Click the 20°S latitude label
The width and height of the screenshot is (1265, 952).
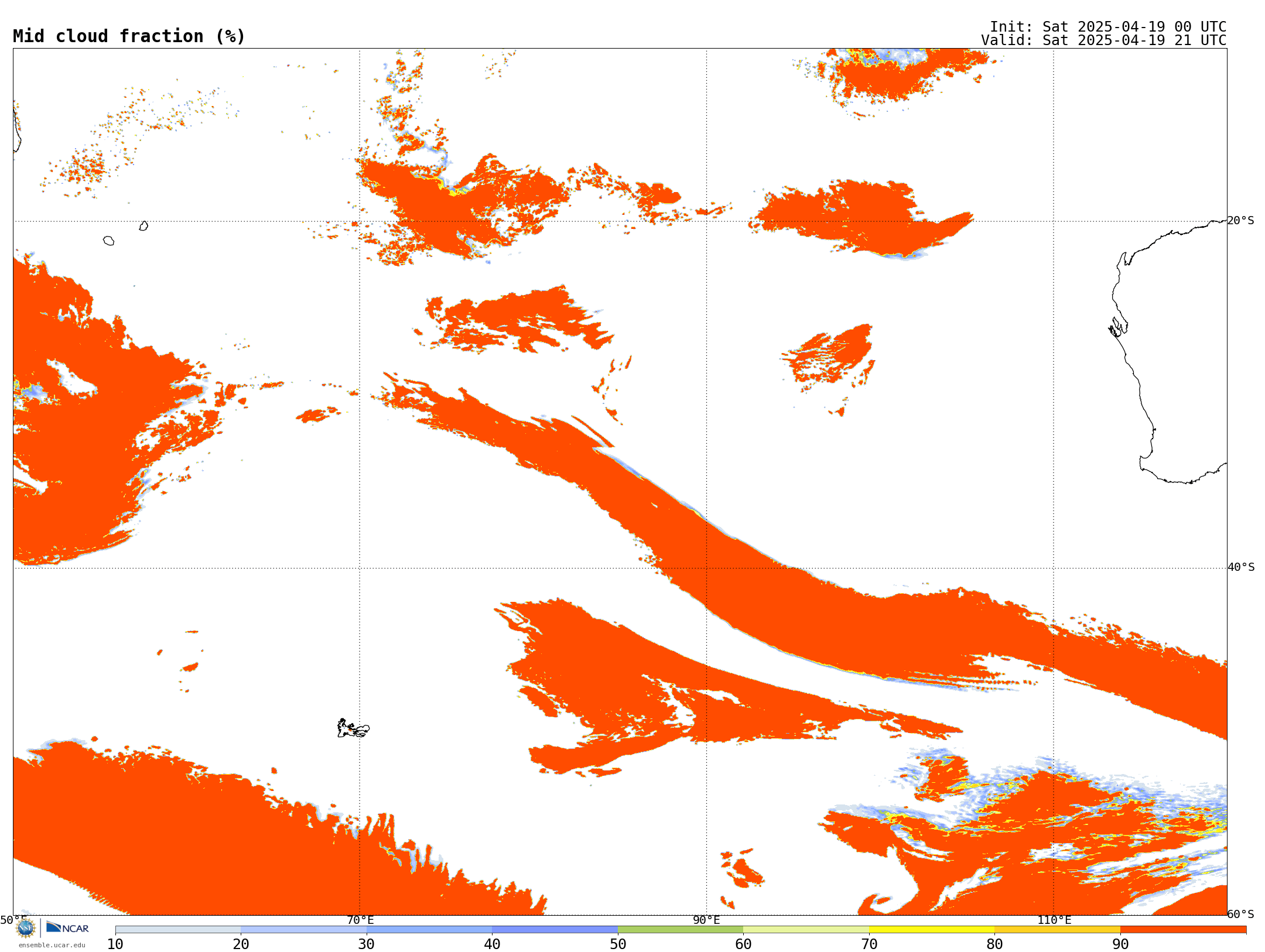(1241, 221)
